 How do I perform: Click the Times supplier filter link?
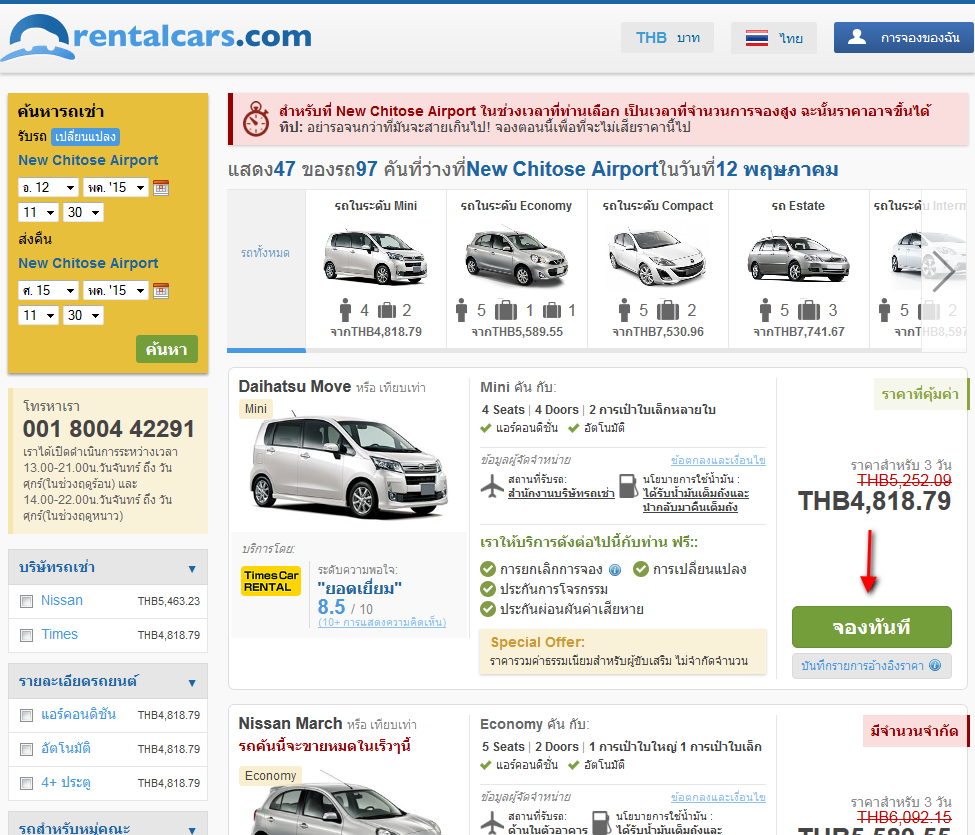click(60, 635)
